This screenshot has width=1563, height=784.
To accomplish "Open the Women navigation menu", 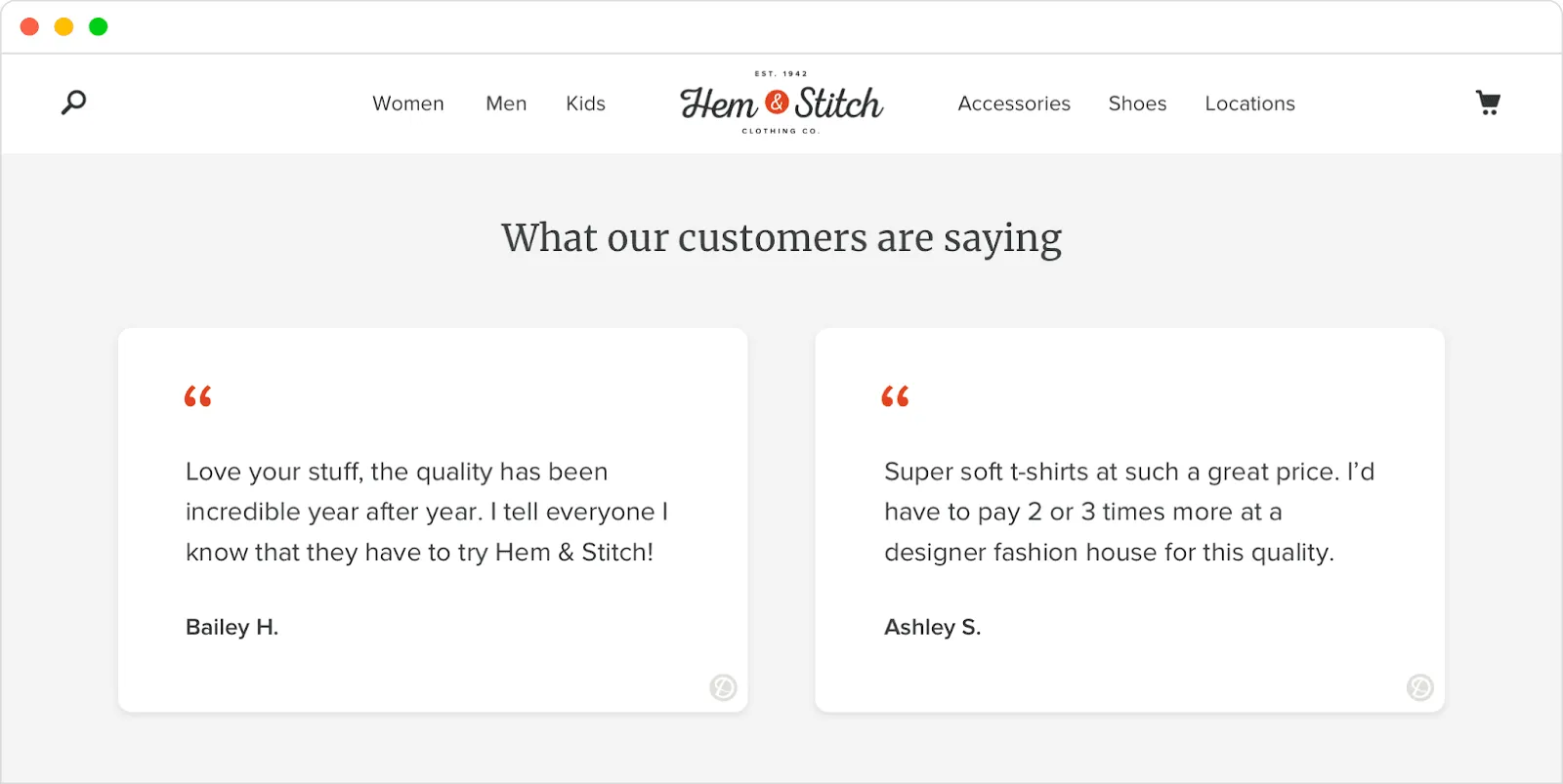I will (x=408, y=103).
